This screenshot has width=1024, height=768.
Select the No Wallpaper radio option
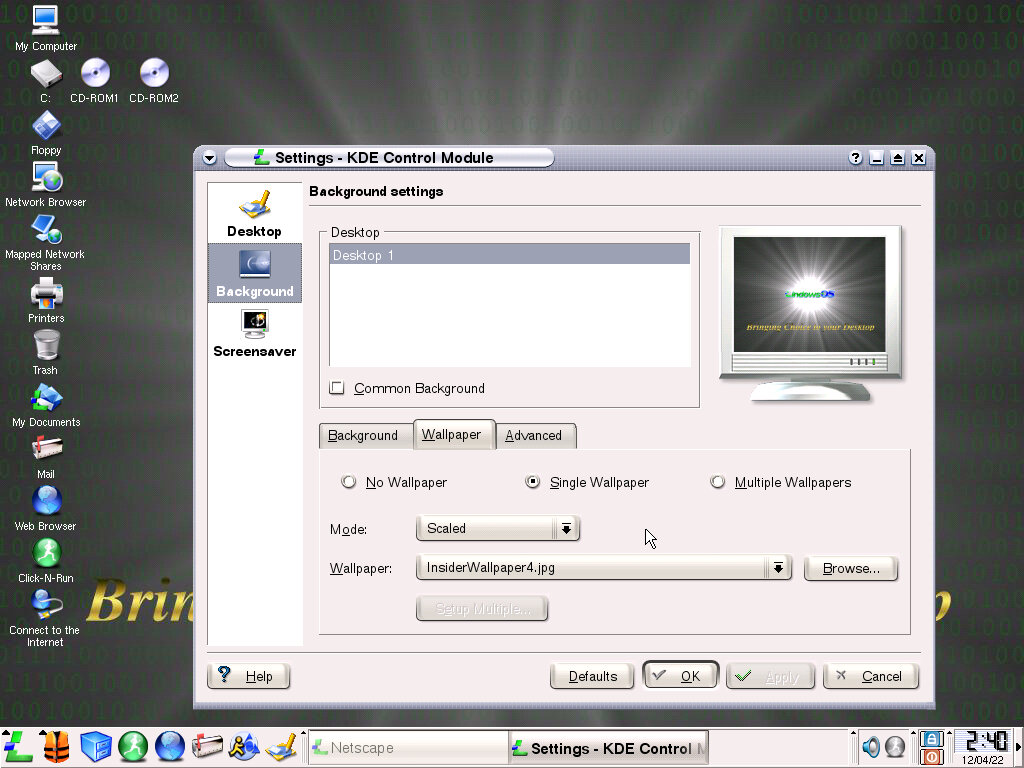(x=349, y=482)
